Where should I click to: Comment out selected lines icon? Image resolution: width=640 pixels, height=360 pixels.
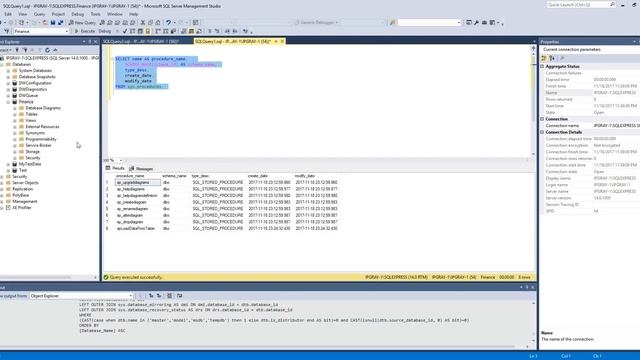[x=210, y=31]
